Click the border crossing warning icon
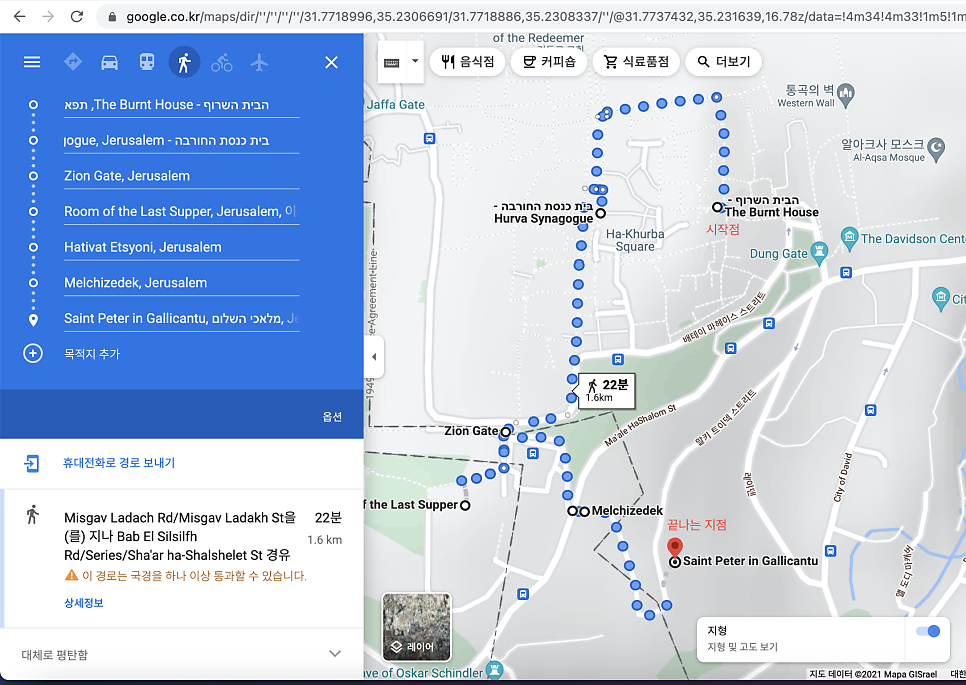The image size is (966, 685). coord(71,575)
